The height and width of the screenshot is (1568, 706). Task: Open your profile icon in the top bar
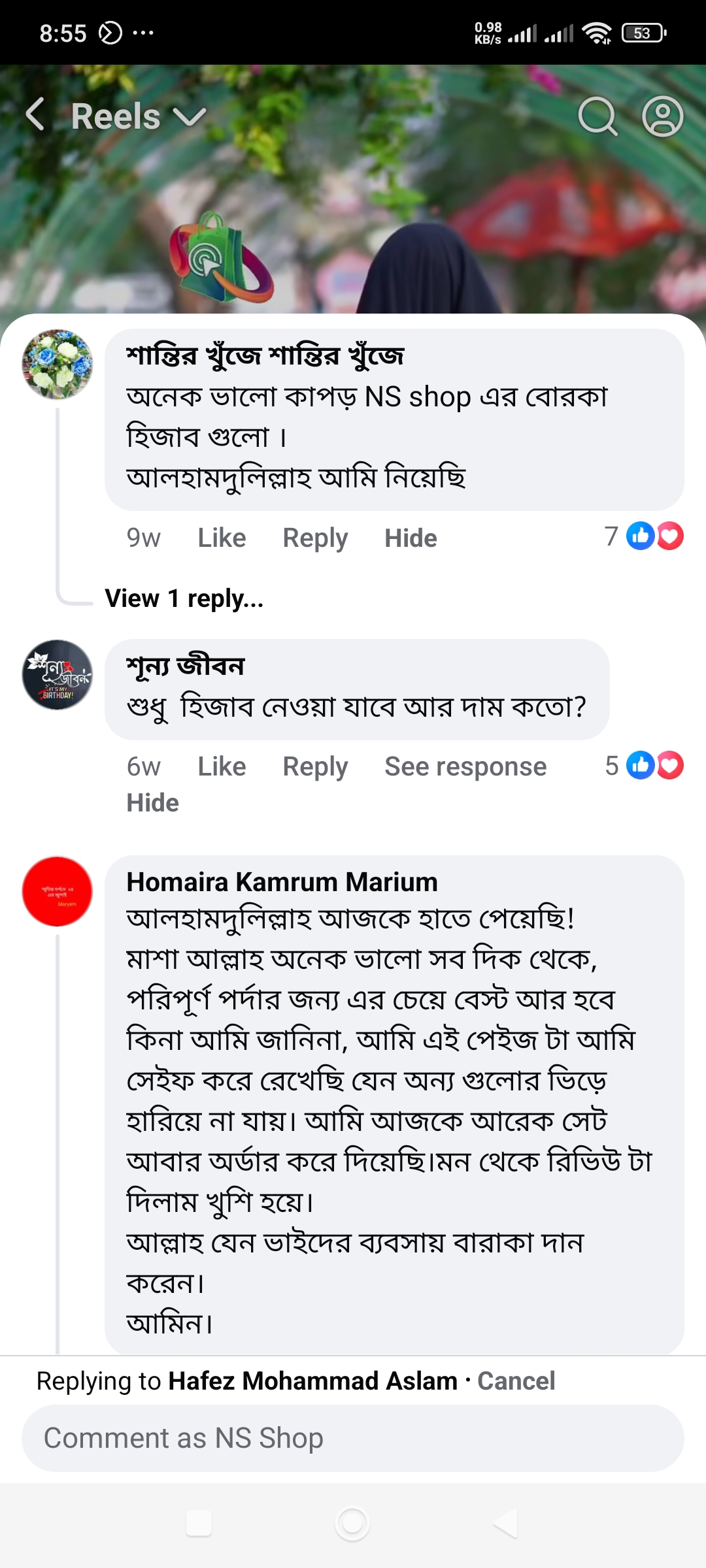pos(663,116)
